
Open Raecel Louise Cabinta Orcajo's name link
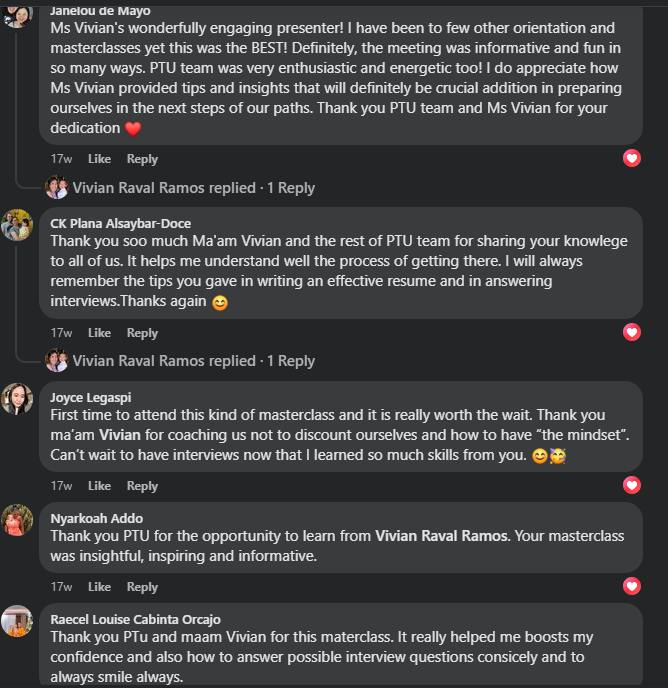(x=135, y=619)
